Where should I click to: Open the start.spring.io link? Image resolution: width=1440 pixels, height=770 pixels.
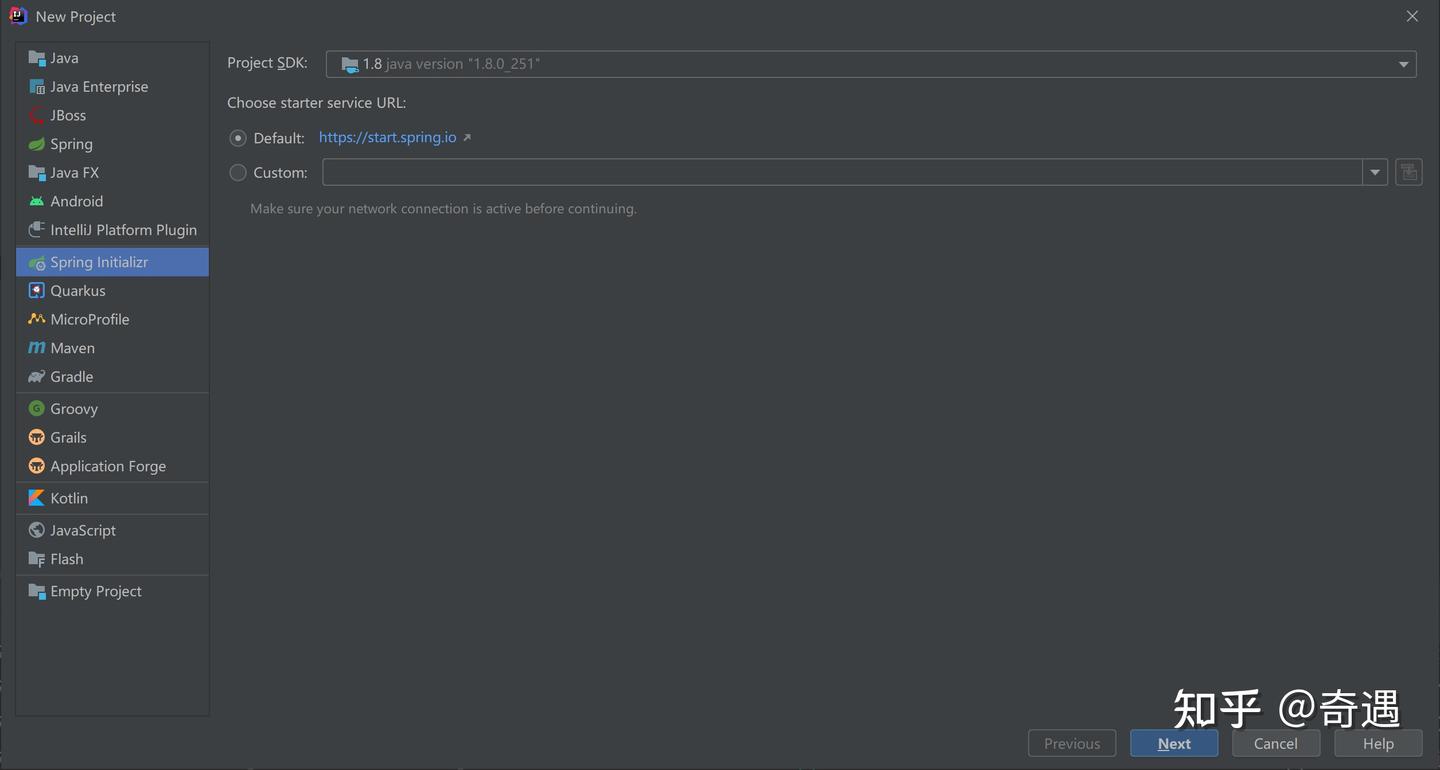point(388,137)
